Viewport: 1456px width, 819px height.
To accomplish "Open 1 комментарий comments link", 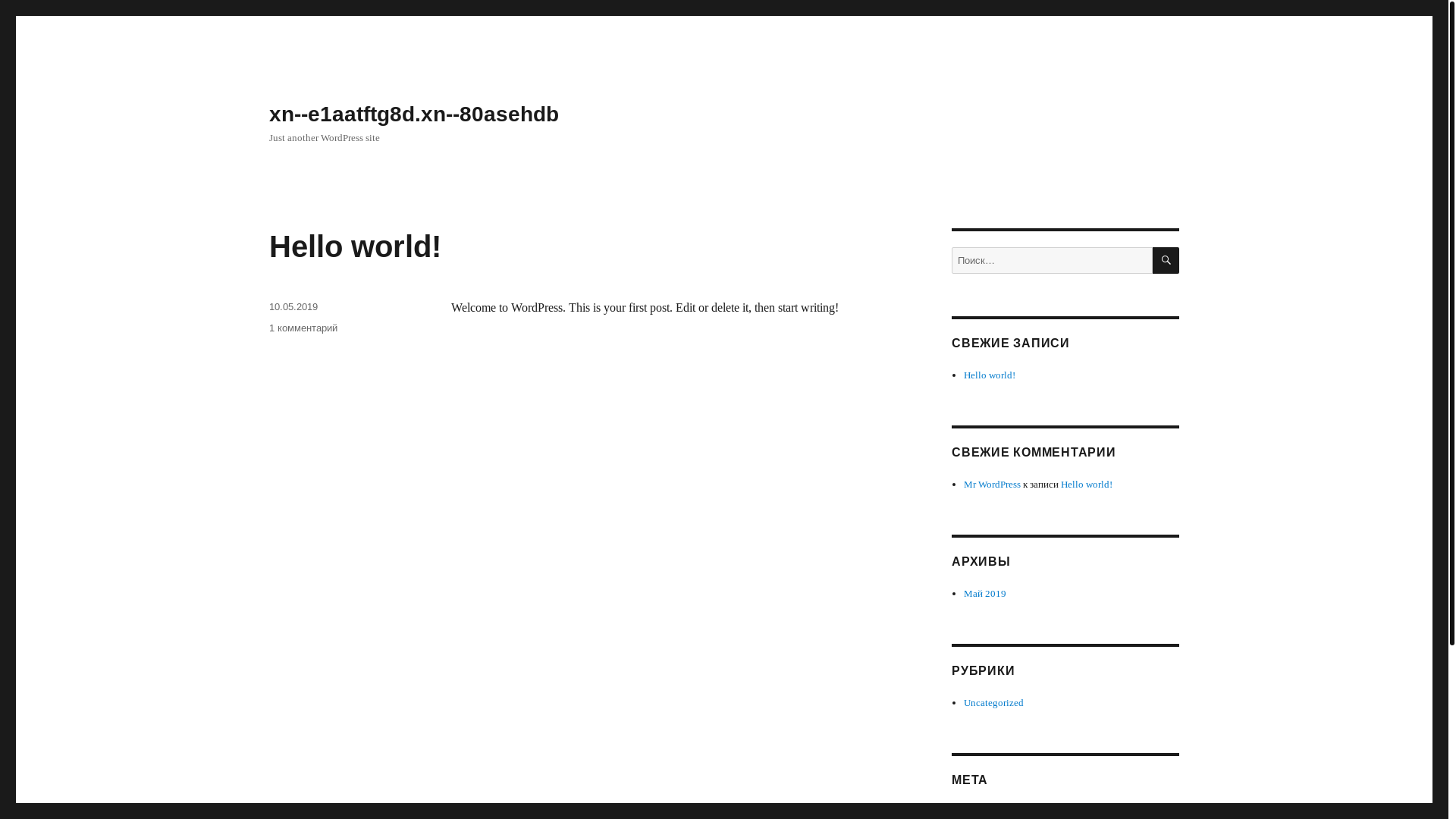I will click(x=303, y=328).
